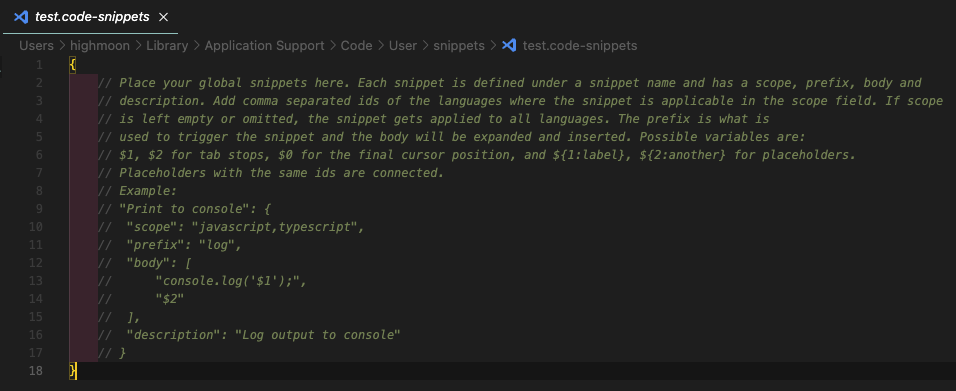This screenshot has width=956, height=391.
Task: Open the snippets breadcrumb segment
Action: tap(459, 45)
